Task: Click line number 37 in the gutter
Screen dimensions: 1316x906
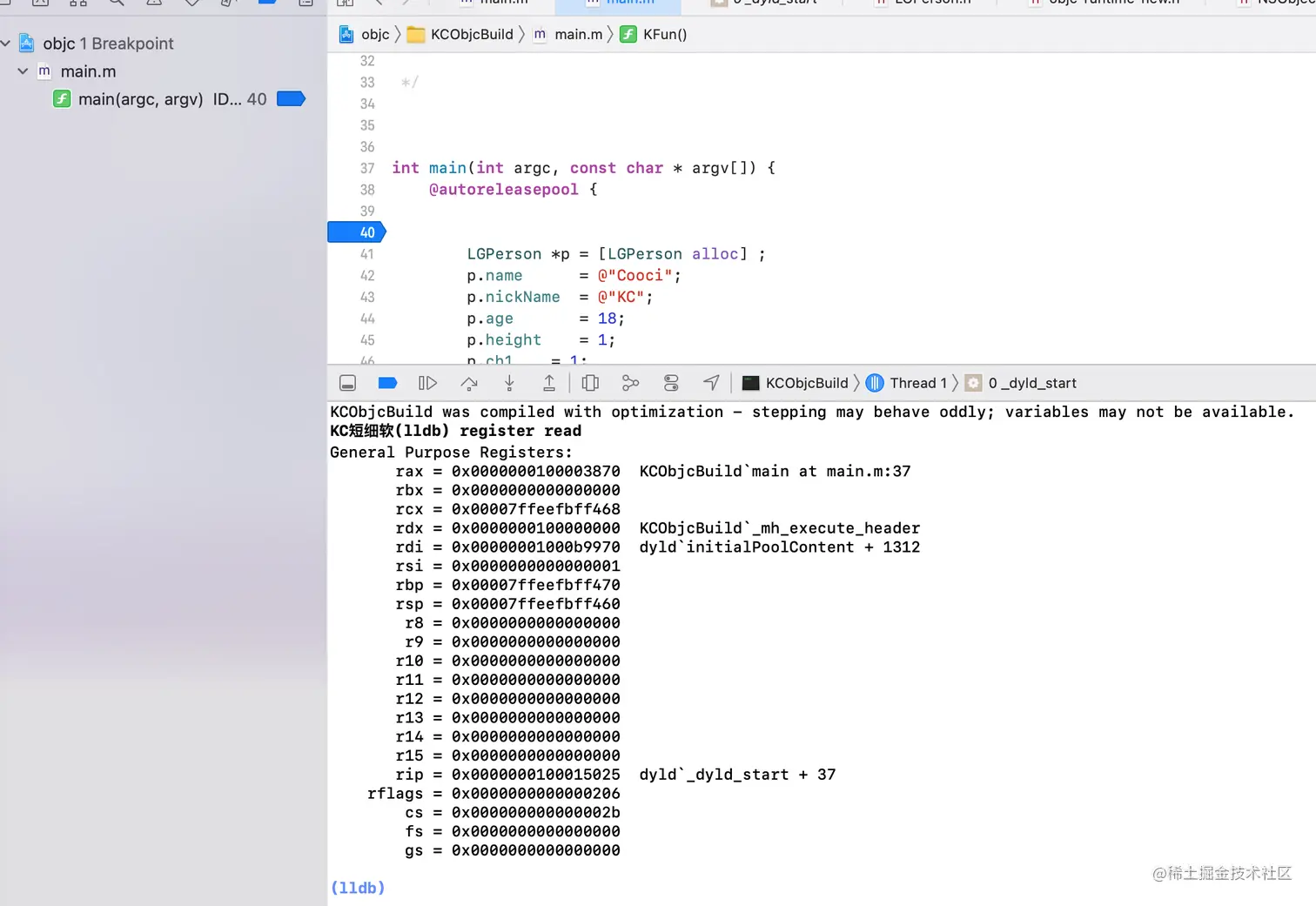Action: (x=367, y=168)
